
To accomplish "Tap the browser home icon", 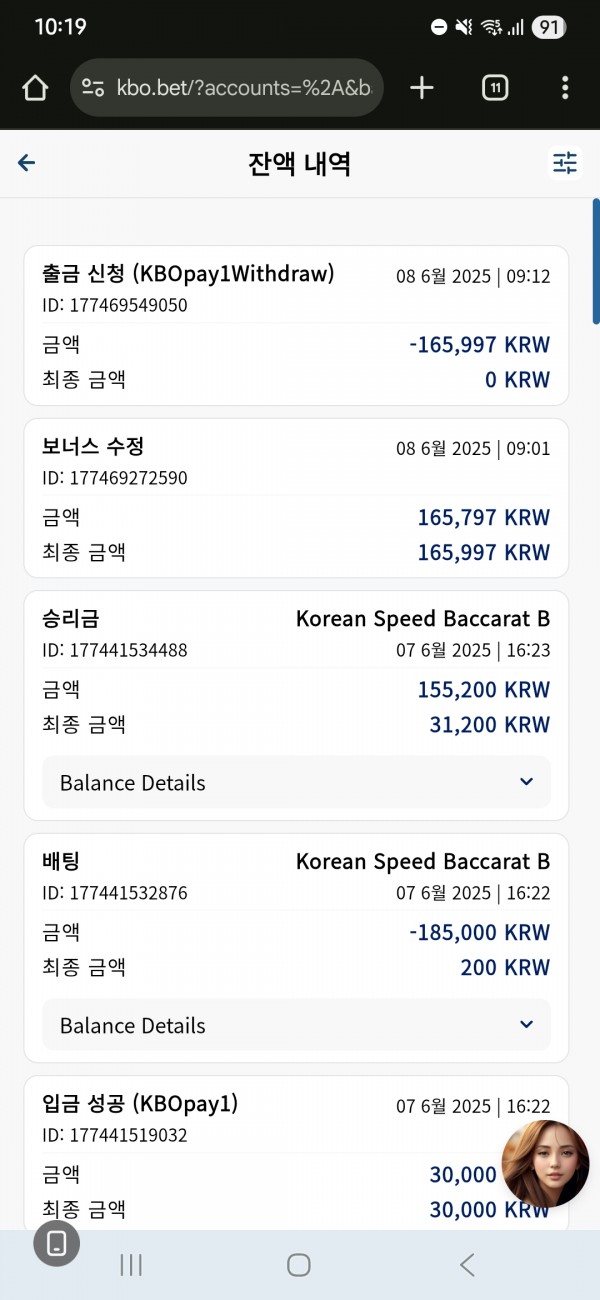I will [x=35, y=88].
